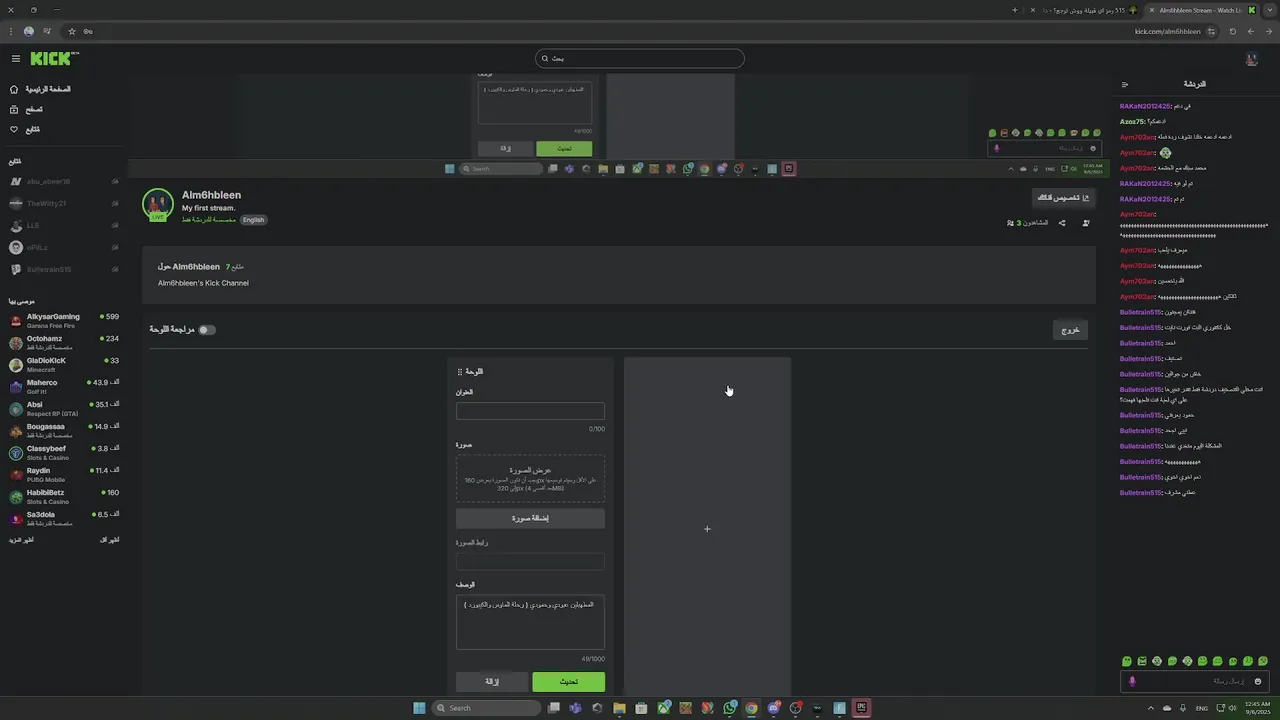1280x720 pixels.
Task: Open Chrome from the taskbar
Action: coord(751,708)
